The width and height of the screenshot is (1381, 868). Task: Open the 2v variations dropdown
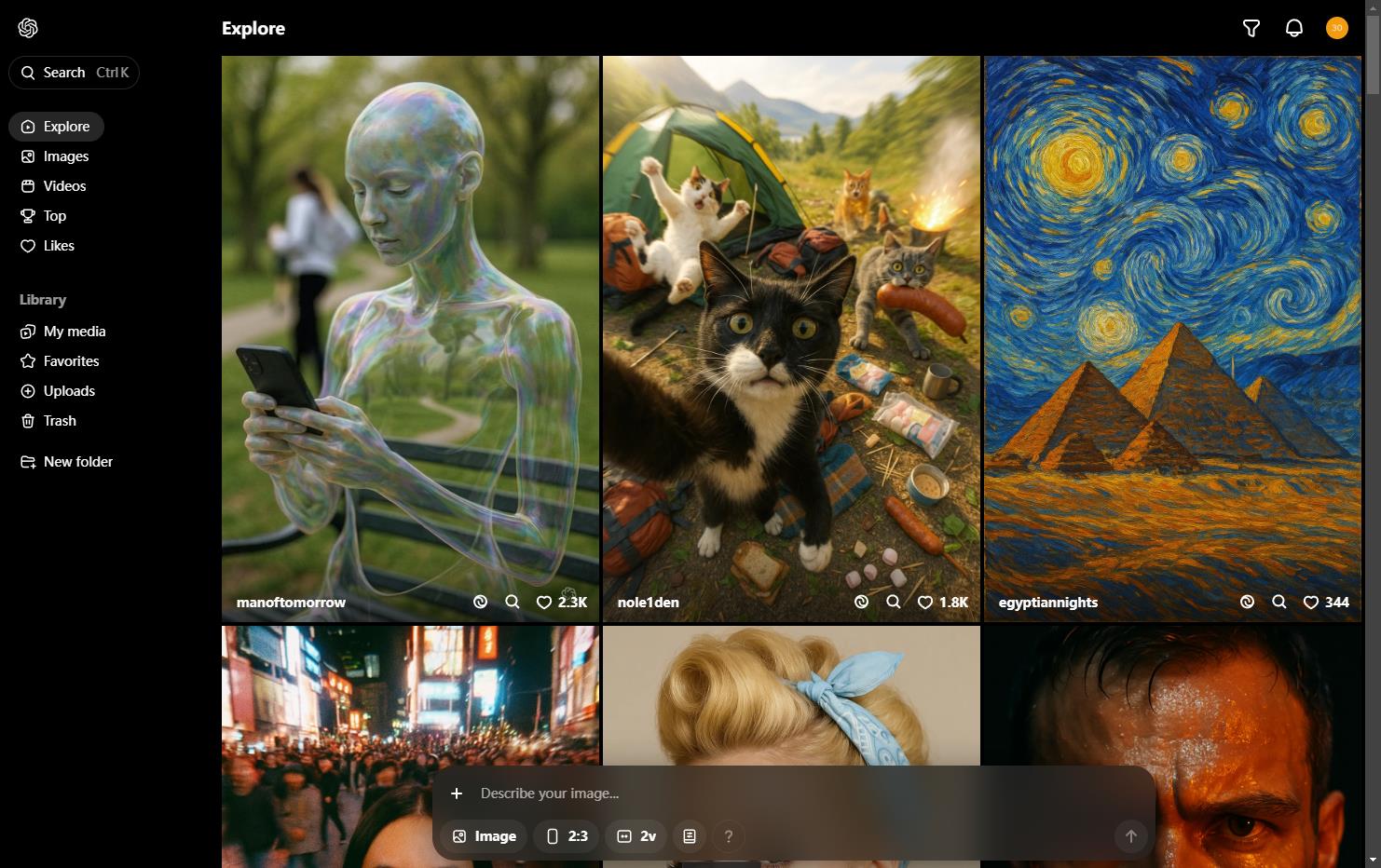(636, 836)
